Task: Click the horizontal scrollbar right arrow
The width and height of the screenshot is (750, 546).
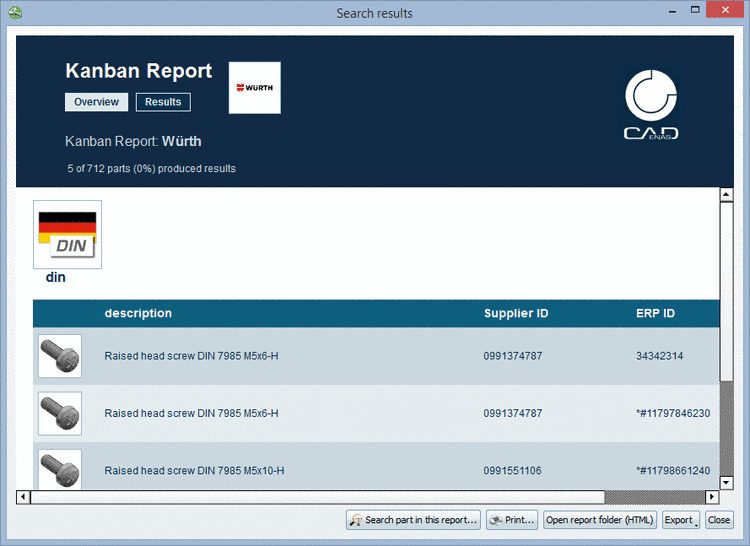Action: tap(712, 497)
